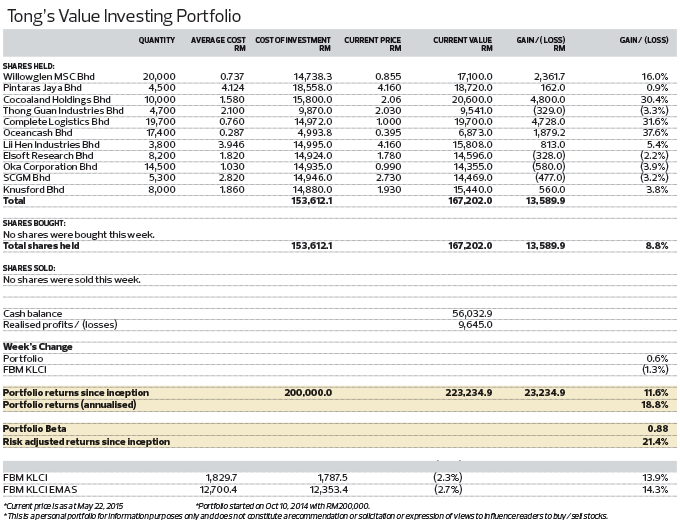680x528 pixels.
Task: Click Willowglen current value 17,100.0
Action: tap(475, 77)
